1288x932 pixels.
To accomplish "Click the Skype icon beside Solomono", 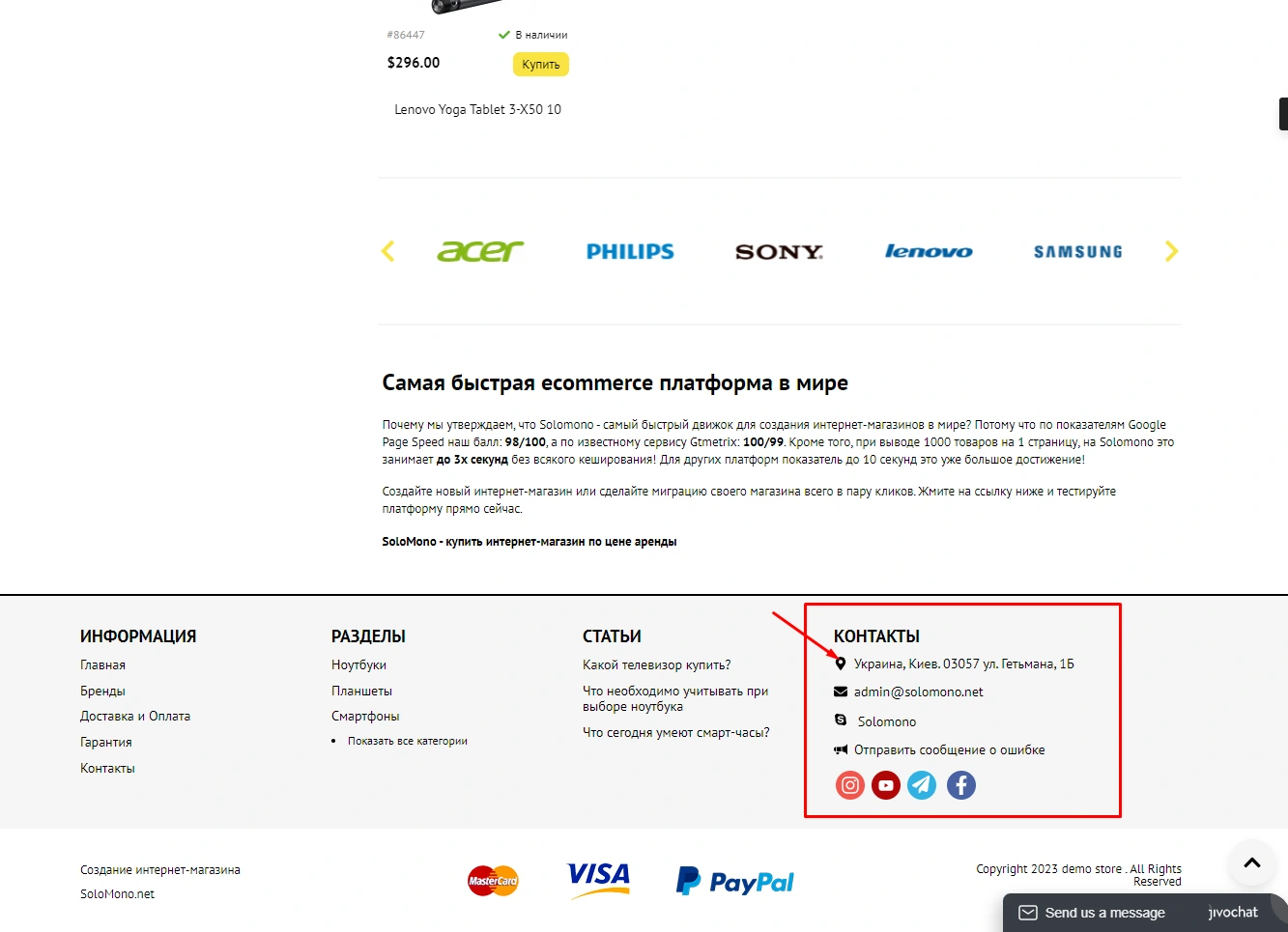I will point(841,720).
